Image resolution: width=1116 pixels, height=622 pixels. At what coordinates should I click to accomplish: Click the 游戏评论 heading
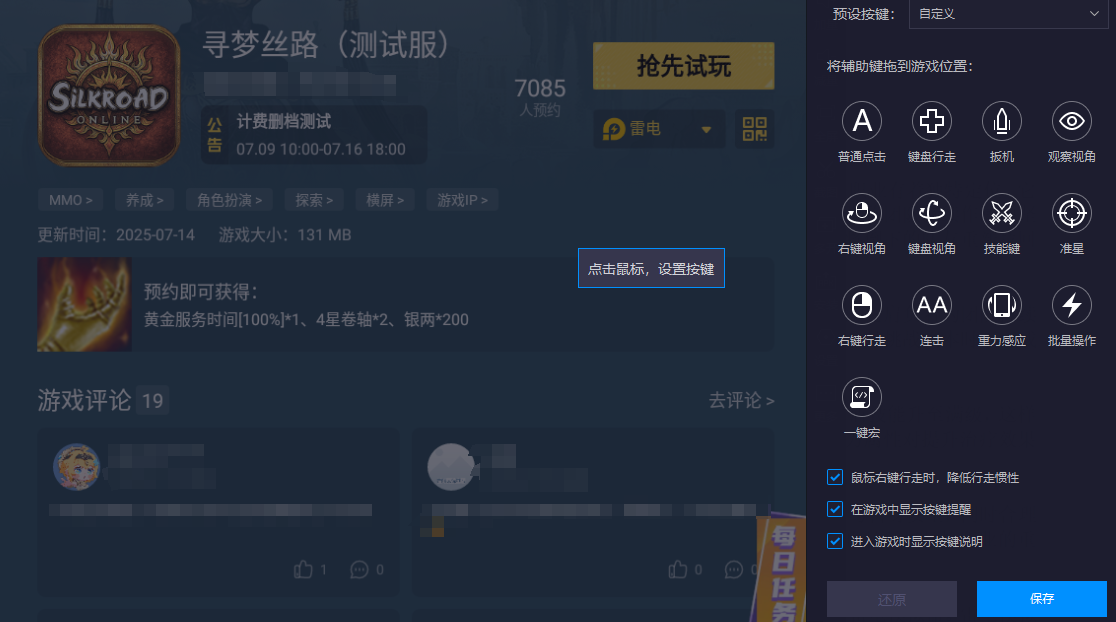tap(84, 400)
